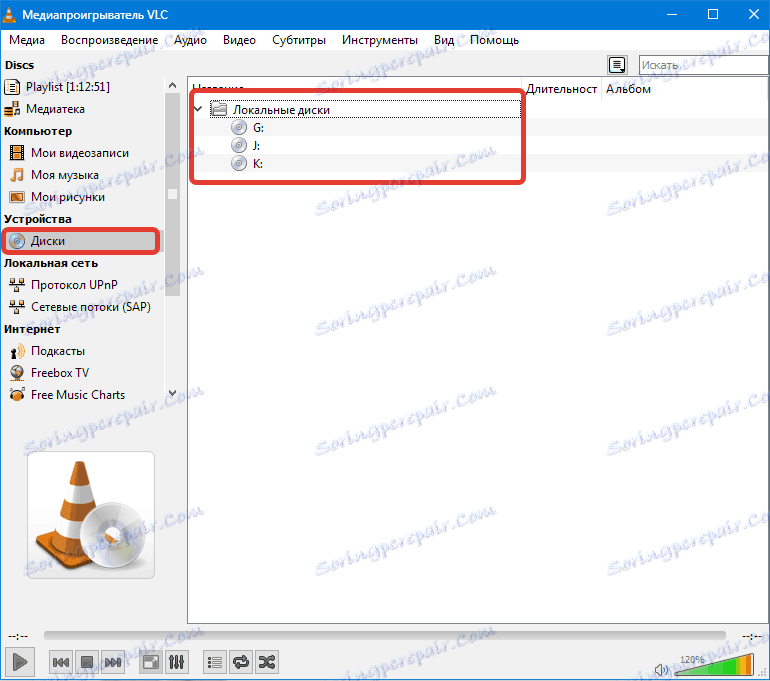770x681 pixels.
Task: Open the Аудио menu
Action: (x=191, y=40)
